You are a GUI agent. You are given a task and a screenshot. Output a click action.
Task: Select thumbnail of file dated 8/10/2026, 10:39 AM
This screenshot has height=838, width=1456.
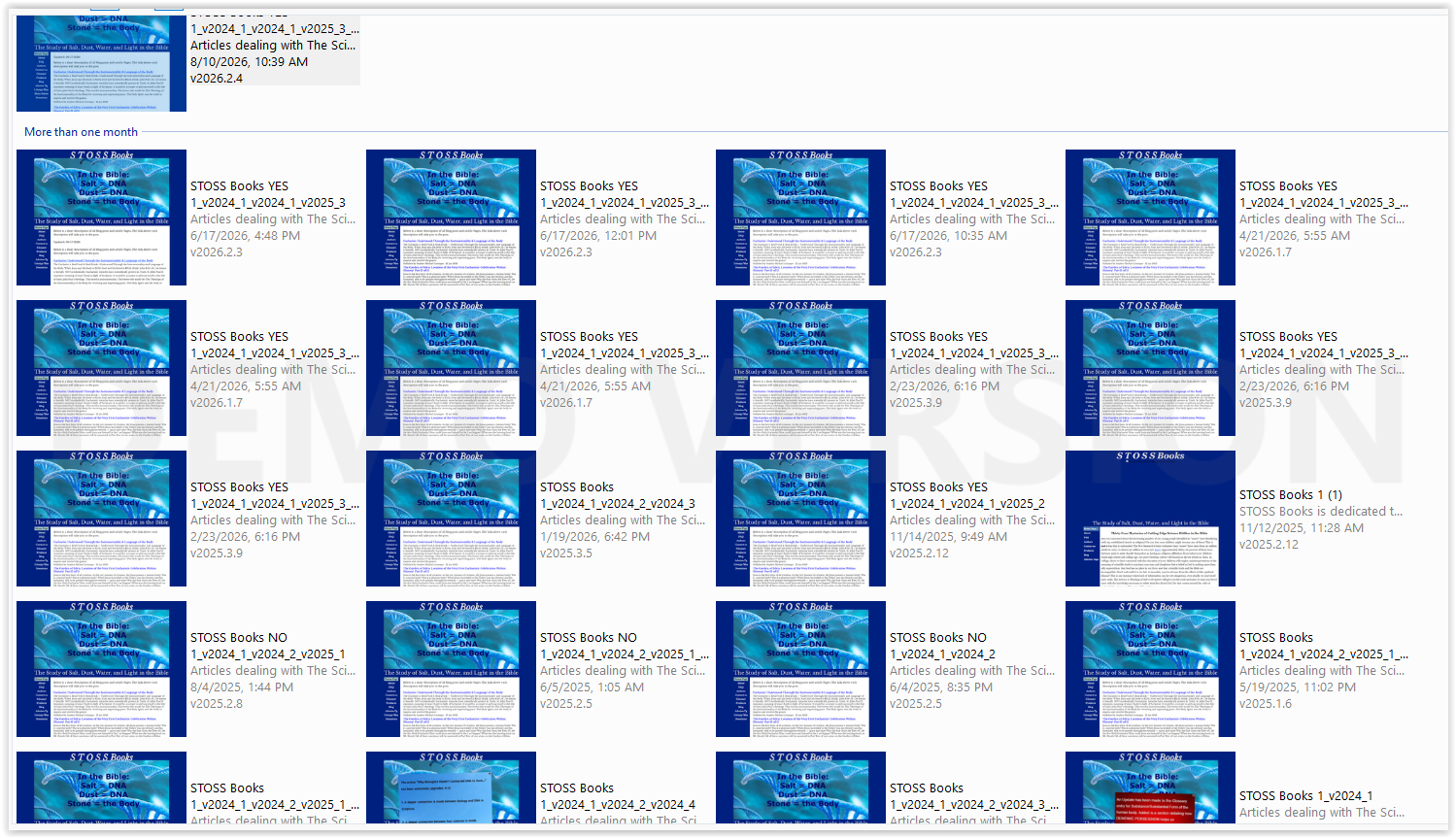click(x=101, y=63)
